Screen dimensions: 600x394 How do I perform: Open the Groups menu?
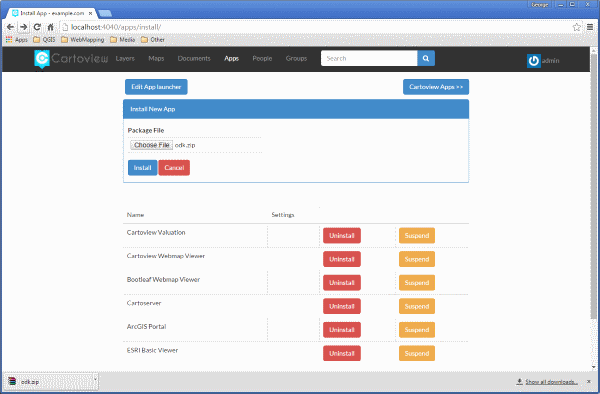[296, 58]
